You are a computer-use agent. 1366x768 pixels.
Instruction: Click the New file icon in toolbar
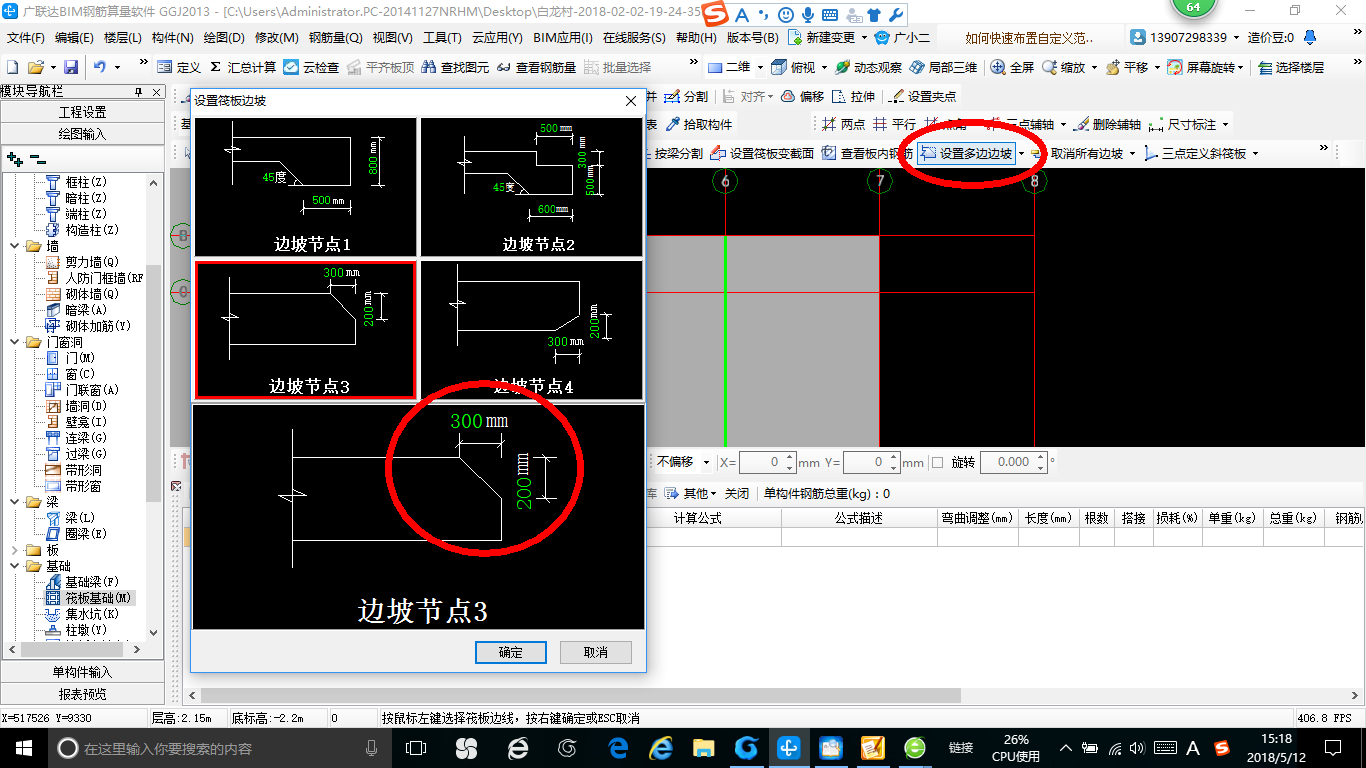pos(13,67)
